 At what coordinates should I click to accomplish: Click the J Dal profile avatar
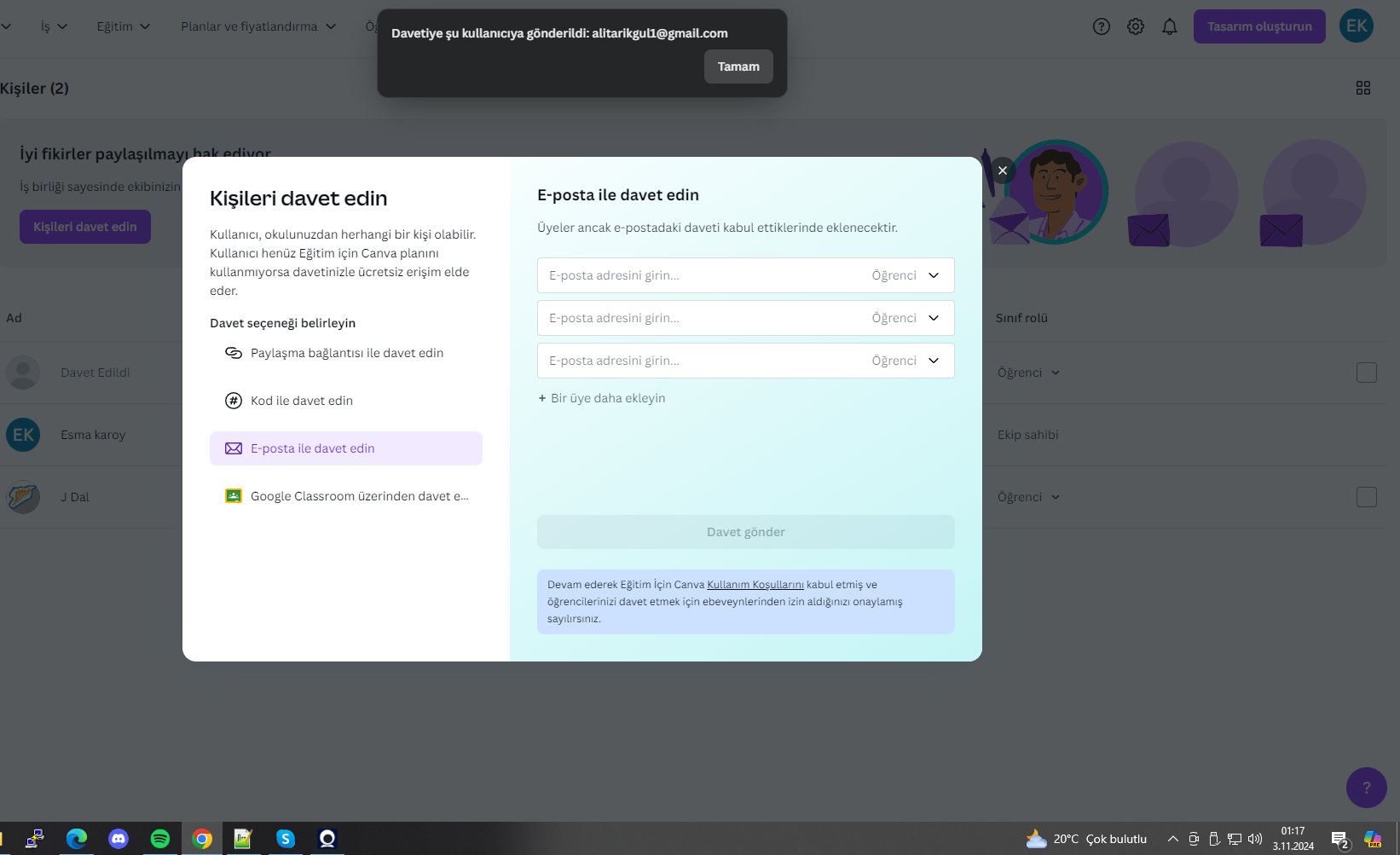point(23,497)
